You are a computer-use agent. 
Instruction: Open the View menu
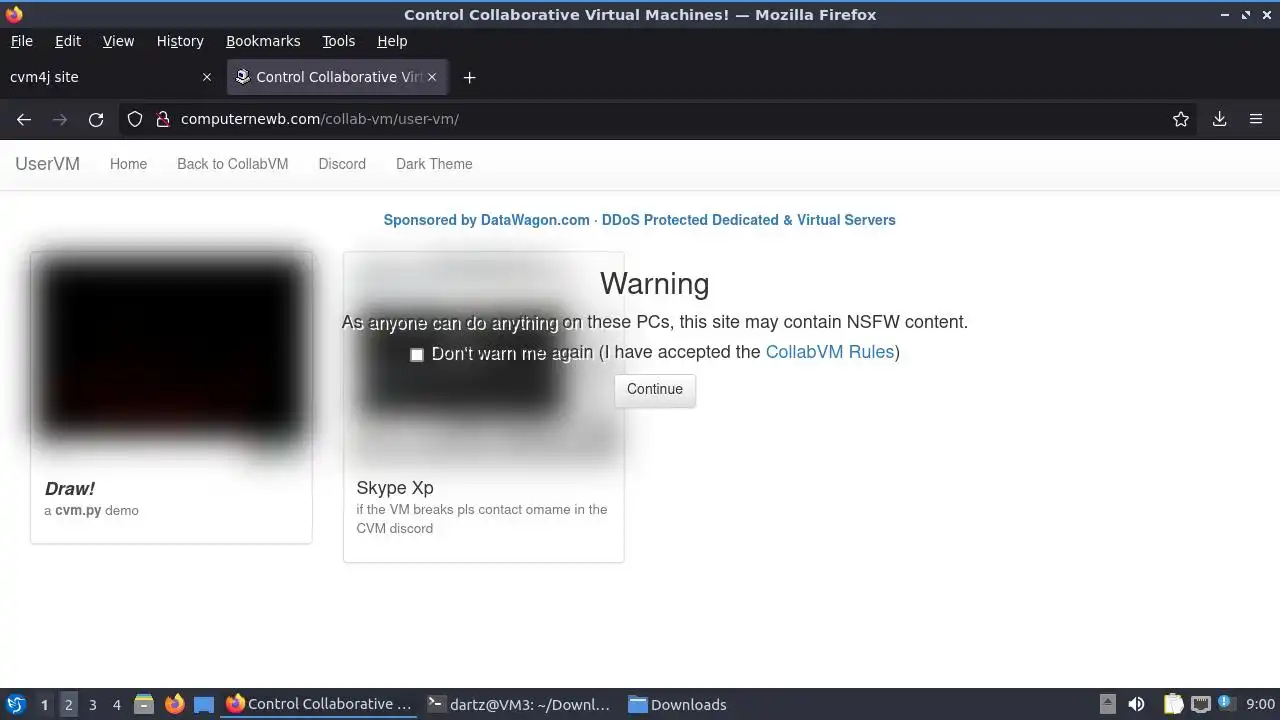pyautogui.click(x=118, y=41)
